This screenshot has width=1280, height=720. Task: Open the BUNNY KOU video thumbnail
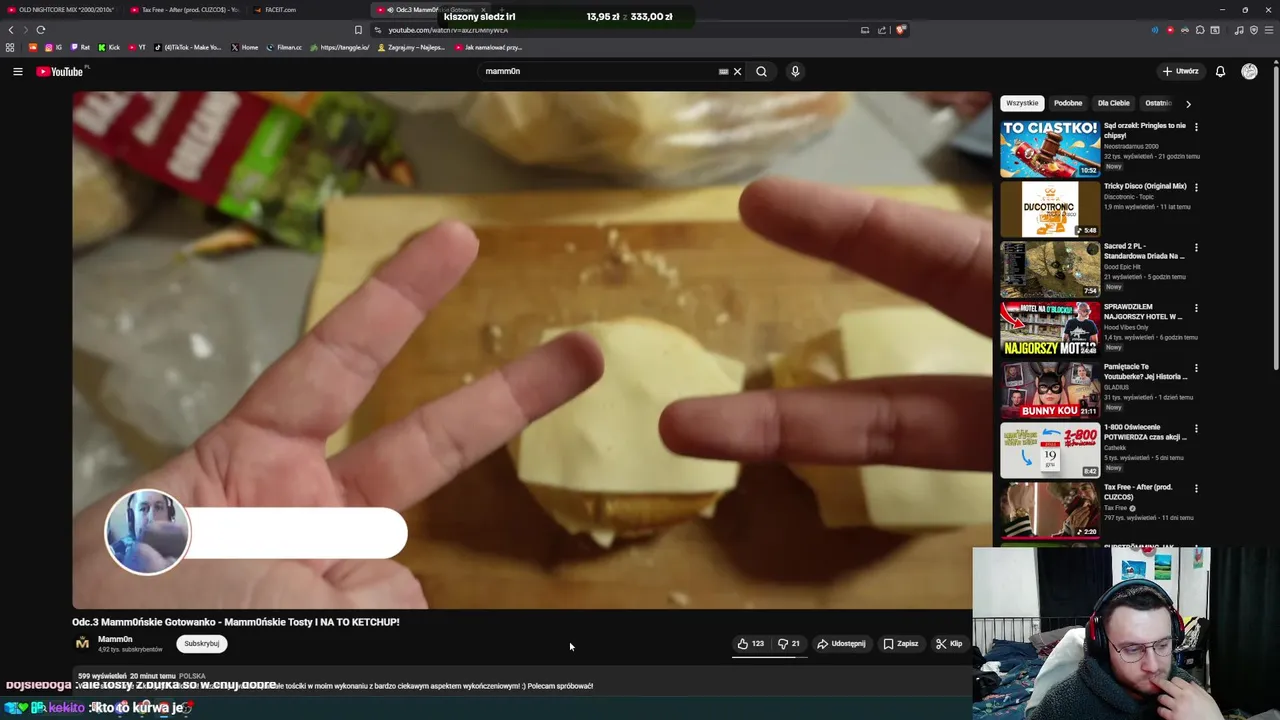(x=1049, y=390)
